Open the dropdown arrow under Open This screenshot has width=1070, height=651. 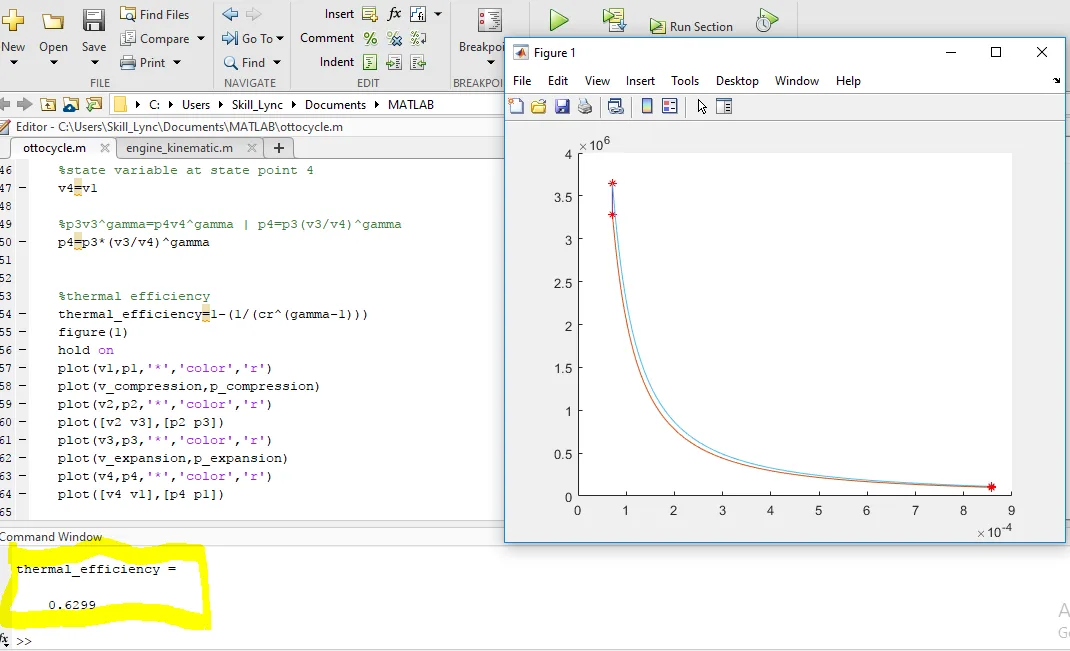click(x=53, y=62)
